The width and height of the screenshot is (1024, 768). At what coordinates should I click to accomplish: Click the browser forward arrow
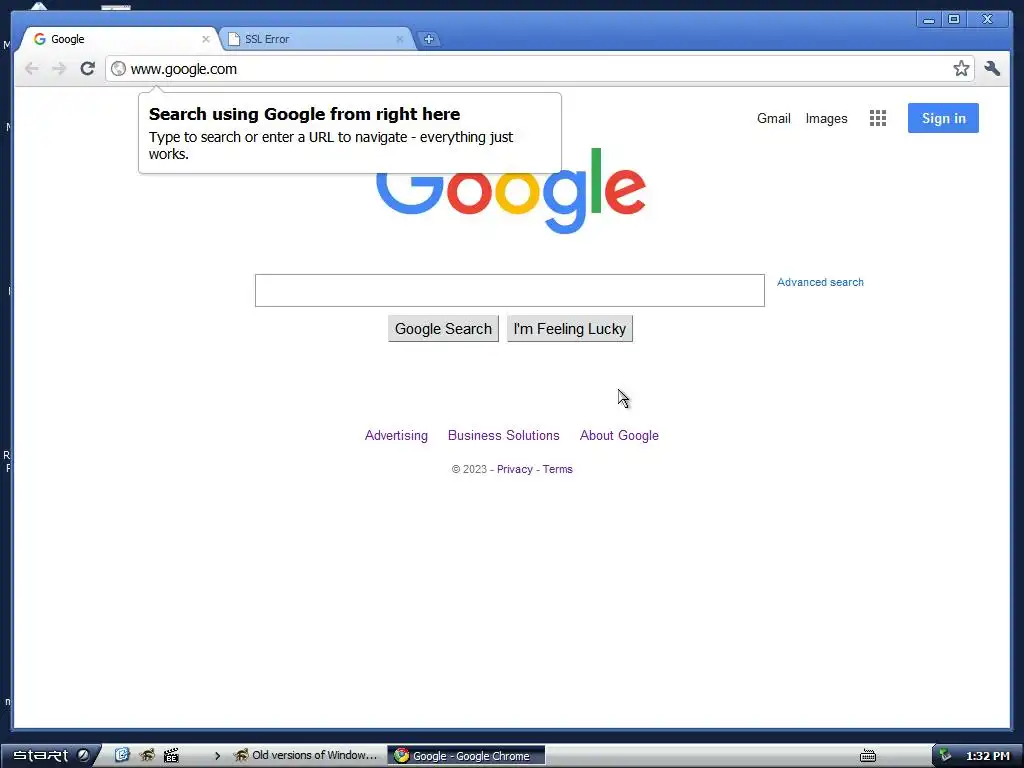[x=59, y=69]
